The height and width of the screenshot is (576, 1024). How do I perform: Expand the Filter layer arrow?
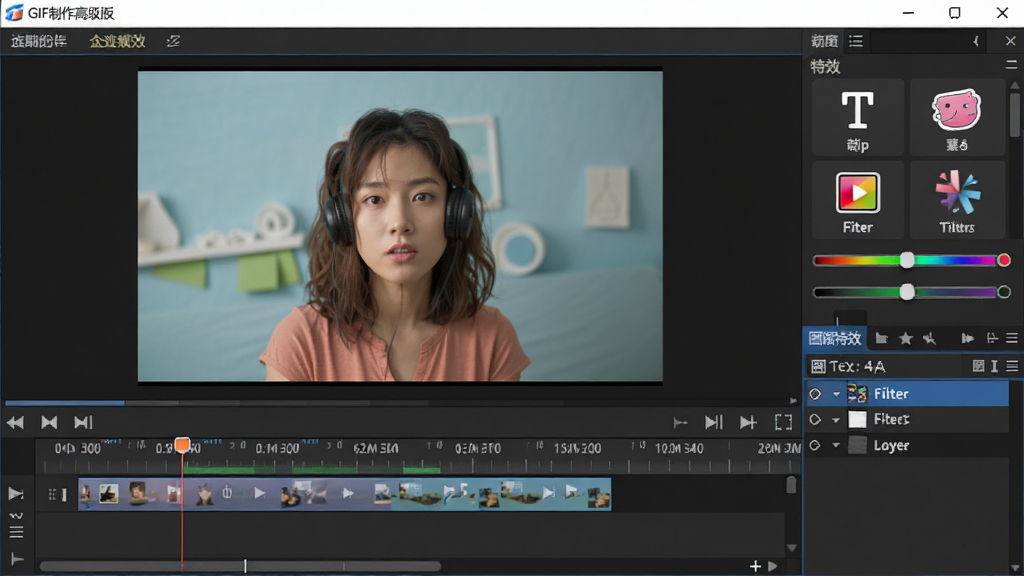click(x=836, y=394)
